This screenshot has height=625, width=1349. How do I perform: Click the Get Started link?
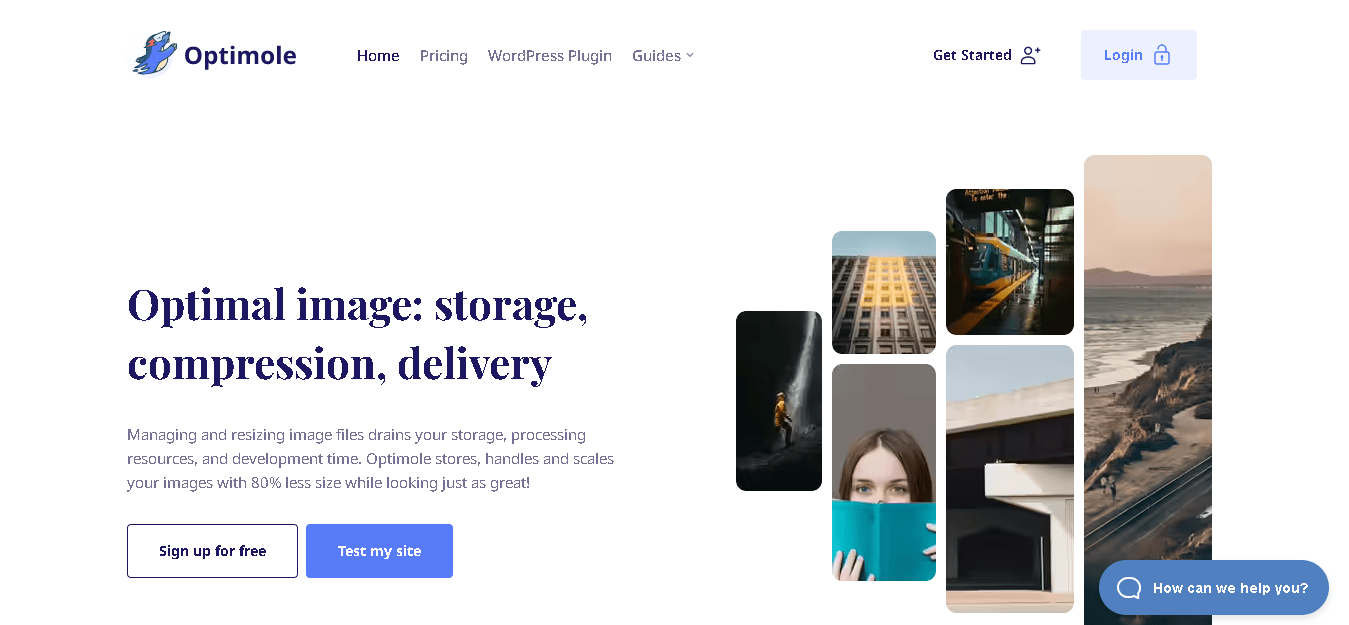coord(987,55)
